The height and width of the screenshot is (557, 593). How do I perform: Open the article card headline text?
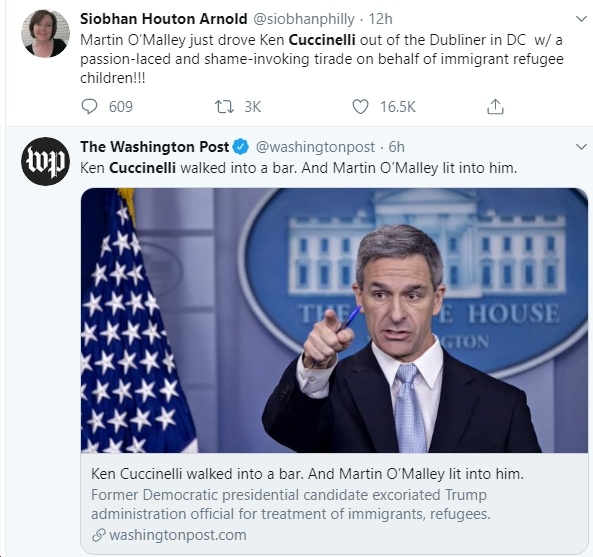307,473
